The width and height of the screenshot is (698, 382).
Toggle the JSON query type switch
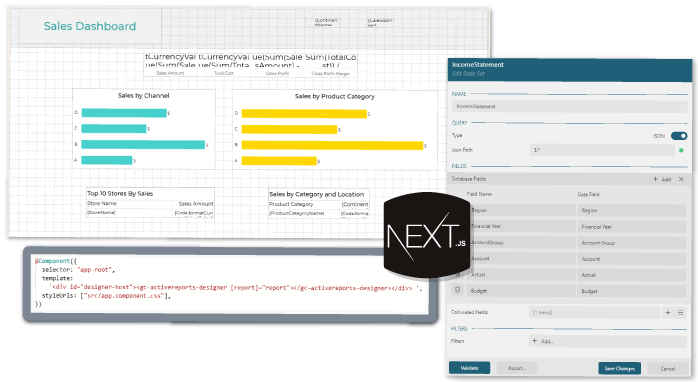679,136
